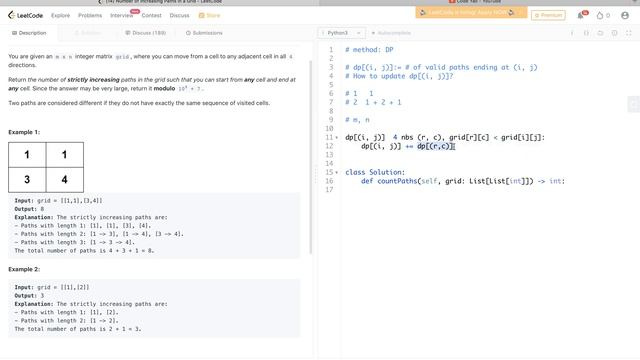
Task: Click the 'class Solution:' line
Action: [375, 172]
